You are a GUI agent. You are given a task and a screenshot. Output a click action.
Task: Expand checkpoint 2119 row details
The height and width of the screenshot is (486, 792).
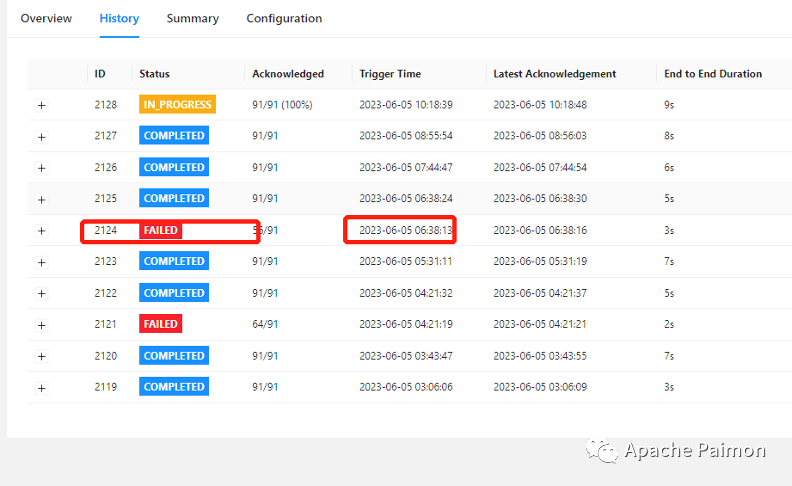[42, 388]
